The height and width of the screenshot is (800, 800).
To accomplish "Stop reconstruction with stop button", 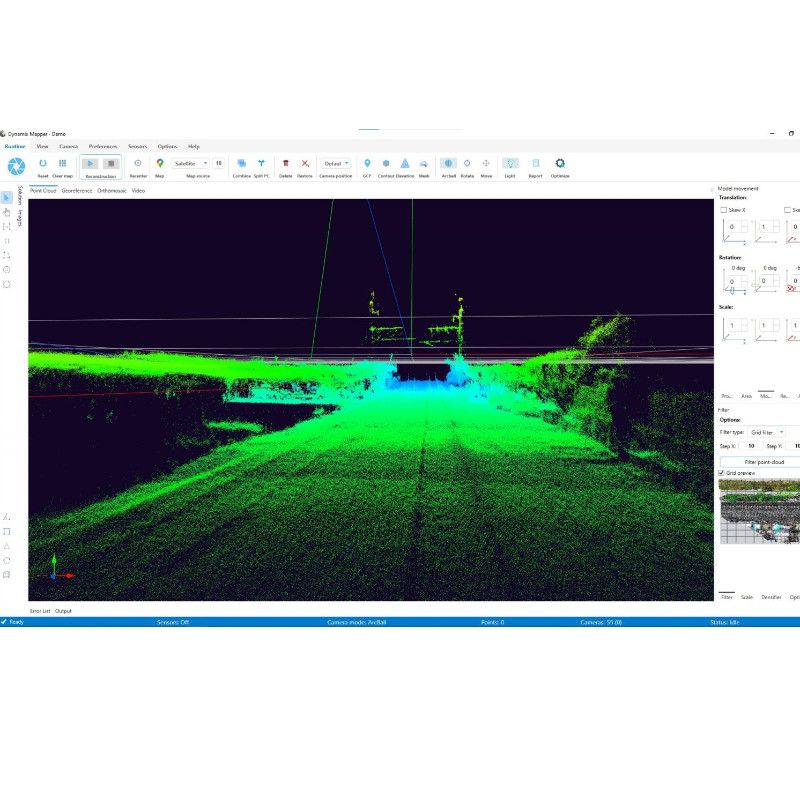I will pyautogui.click(x=111, y=164).
